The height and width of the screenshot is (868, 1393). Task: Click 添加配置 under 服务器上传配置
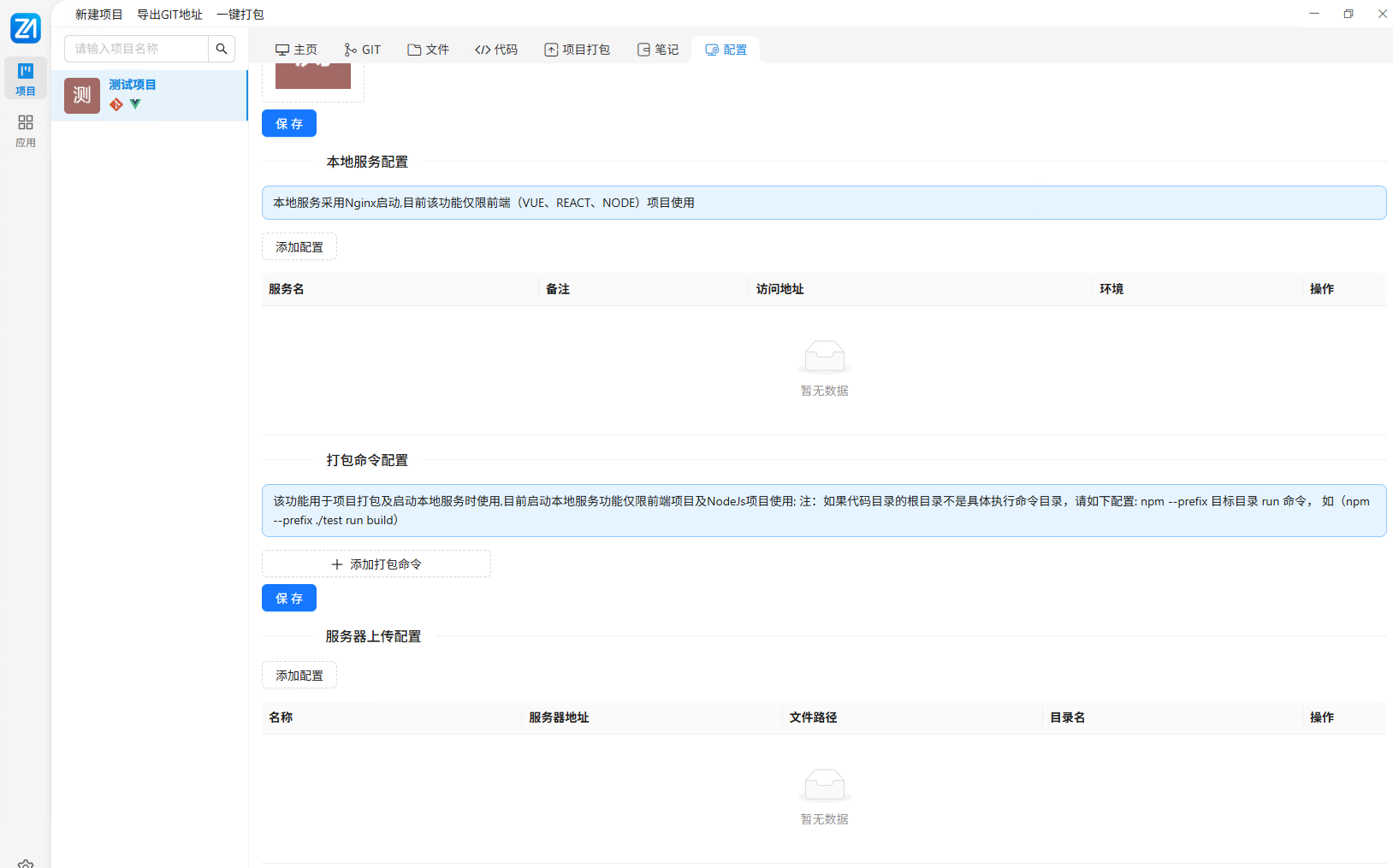pos(299,675)
